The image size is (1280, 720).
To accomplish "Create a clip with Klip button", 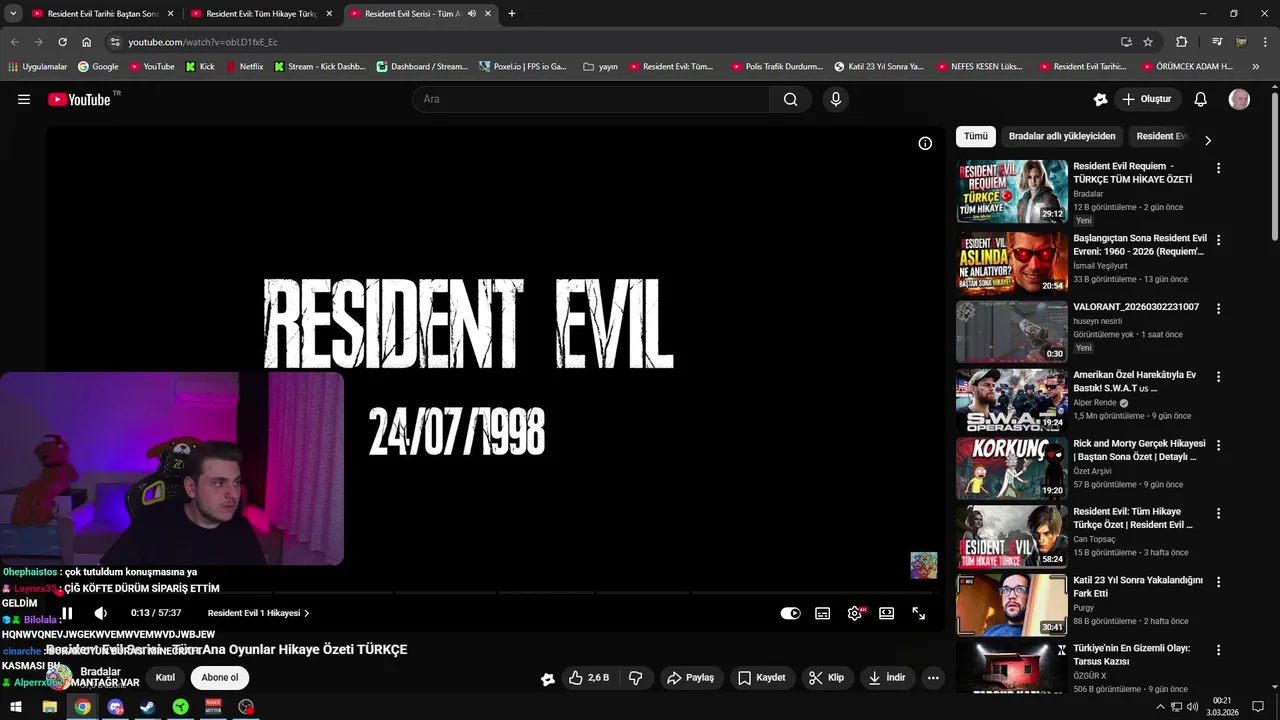I will pyautogui.click(x=827, y=678).
